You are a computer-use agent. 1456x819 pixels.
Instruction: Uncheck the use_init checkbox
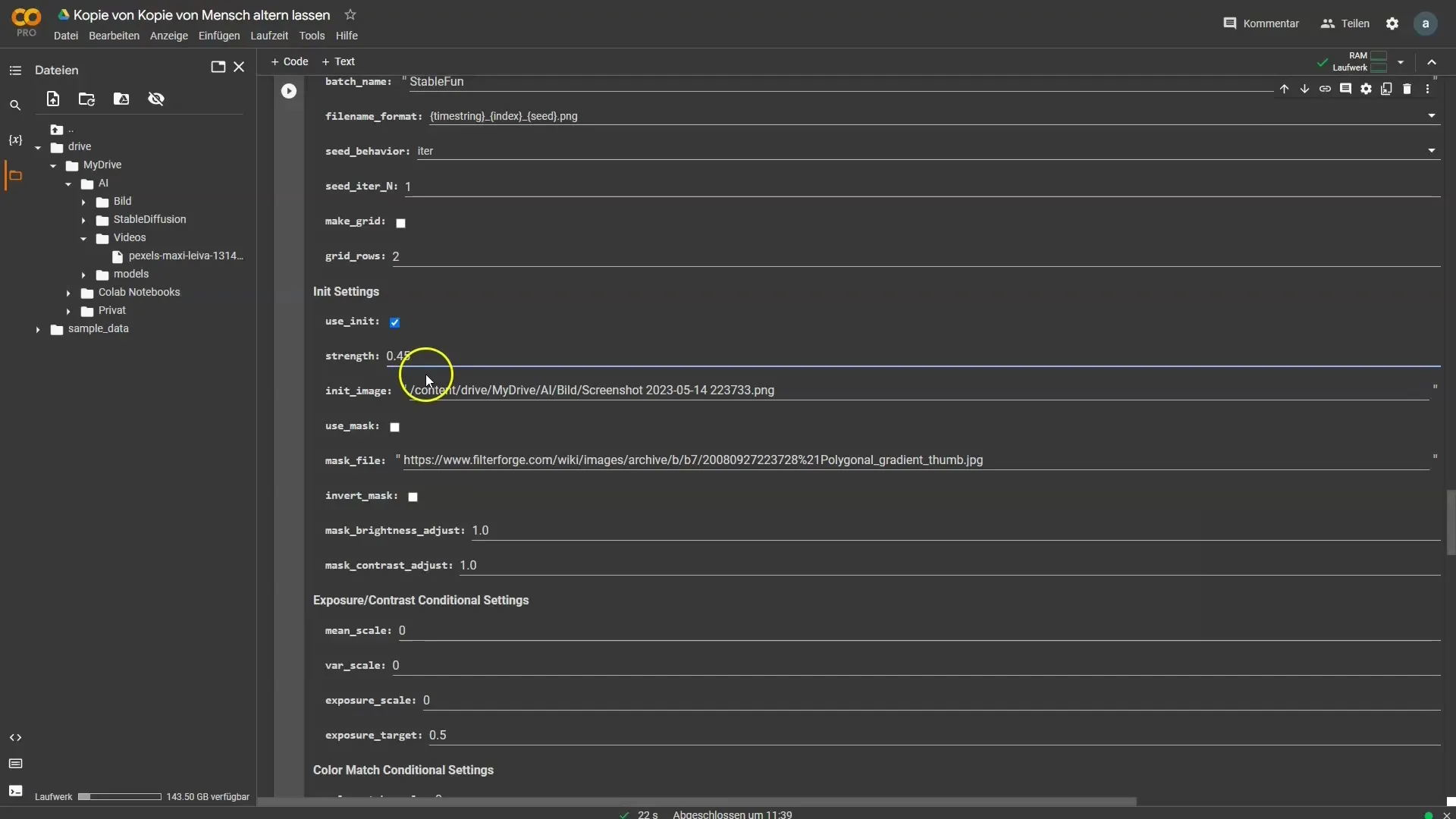pyautogui.click(x=395, y=322)
